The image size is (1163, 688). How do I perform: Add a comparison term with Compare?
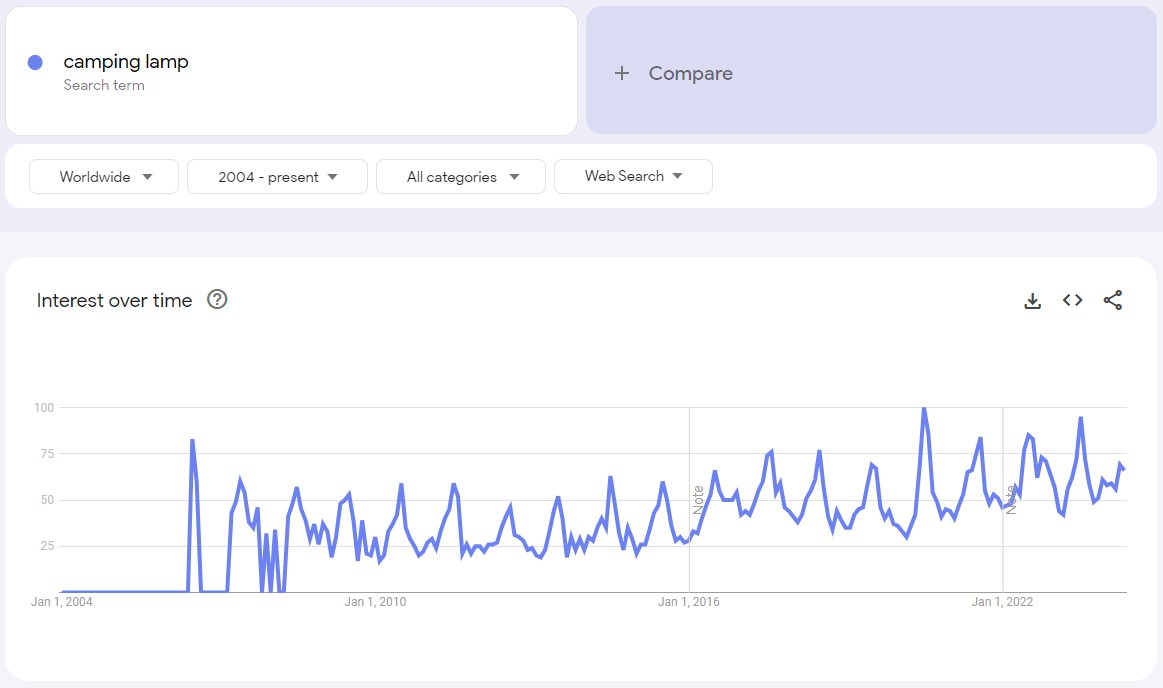(x=690, y=73)
